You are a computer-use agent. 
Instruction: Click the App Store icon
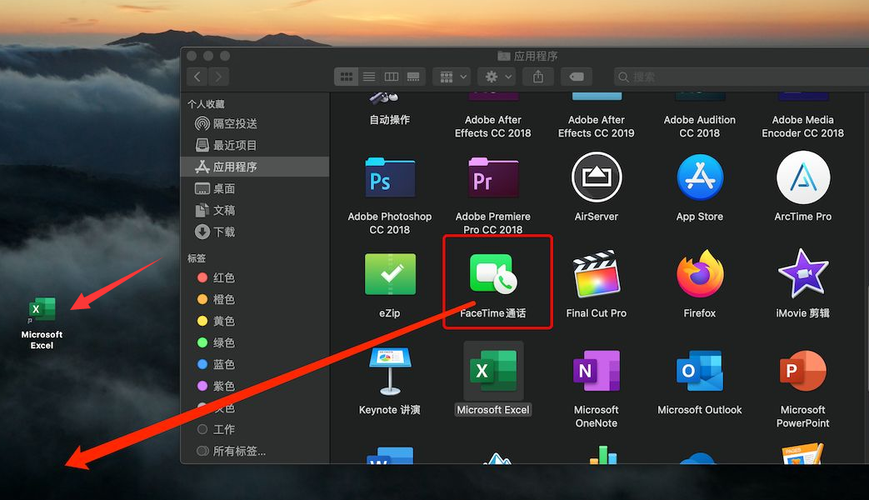tap(699, 178)
